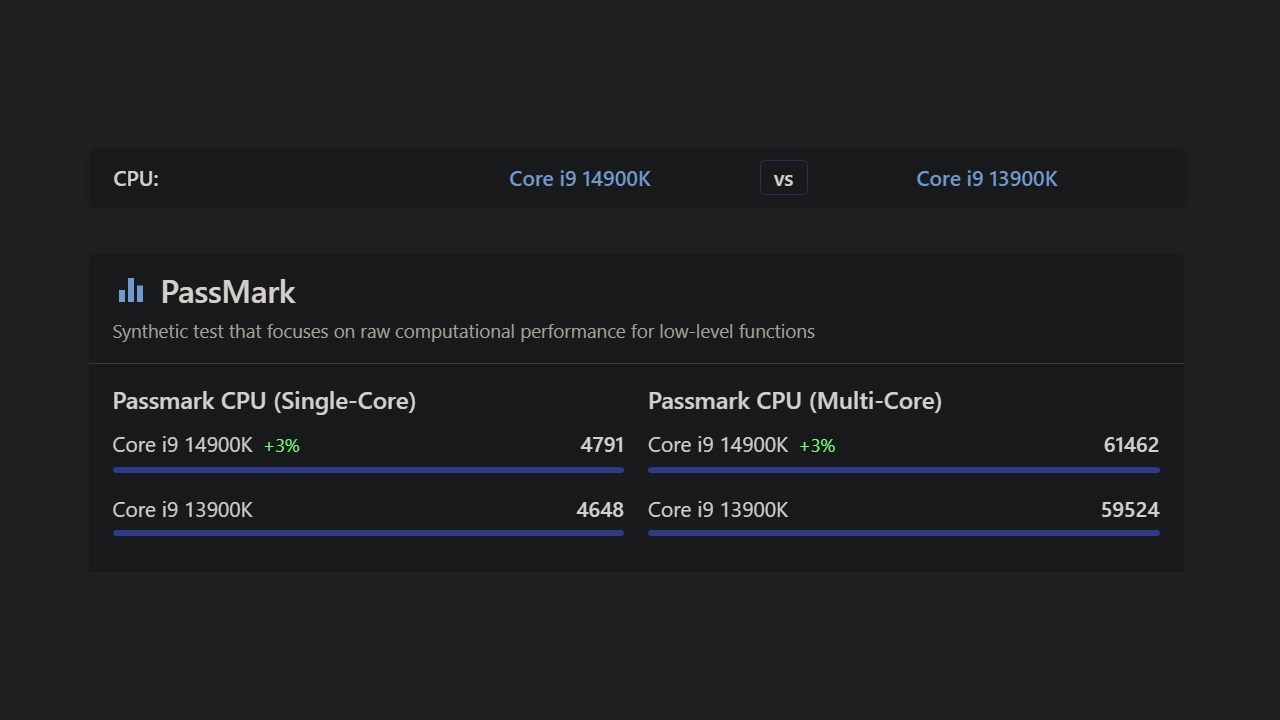Open the Passmark CPU (Multi-Core) section header

pos(795,400)
